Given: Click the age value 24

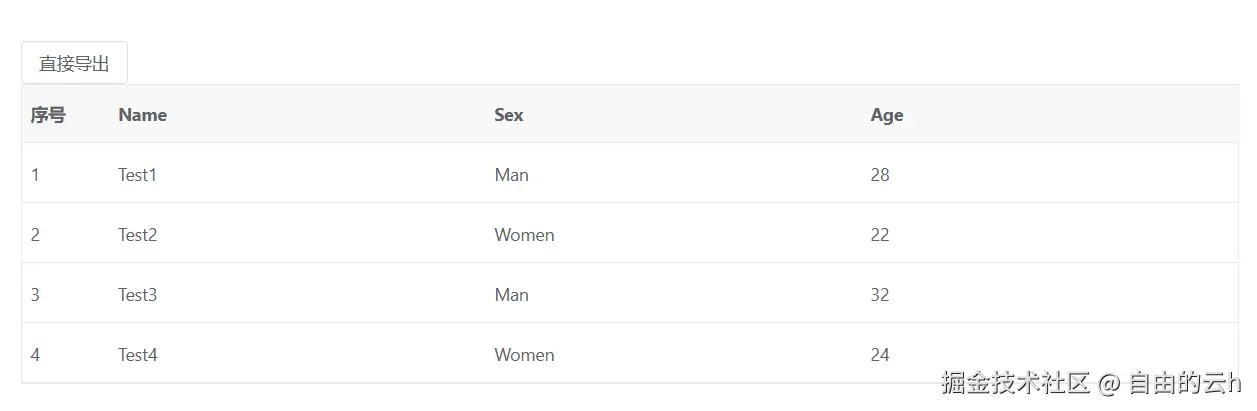Looking at the screenshot, I should click(880, 355).
